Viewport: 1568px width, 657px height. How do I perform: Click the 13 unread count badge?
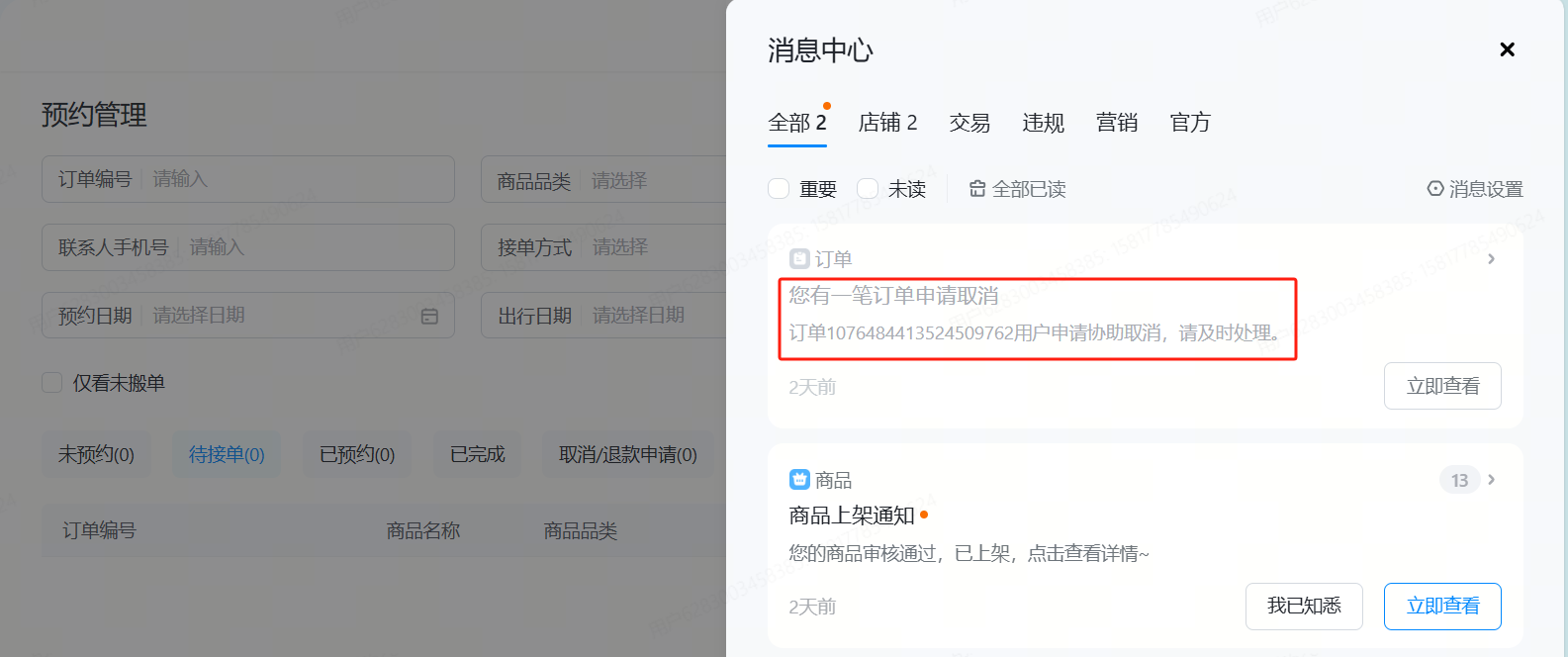click(1459, 480)
